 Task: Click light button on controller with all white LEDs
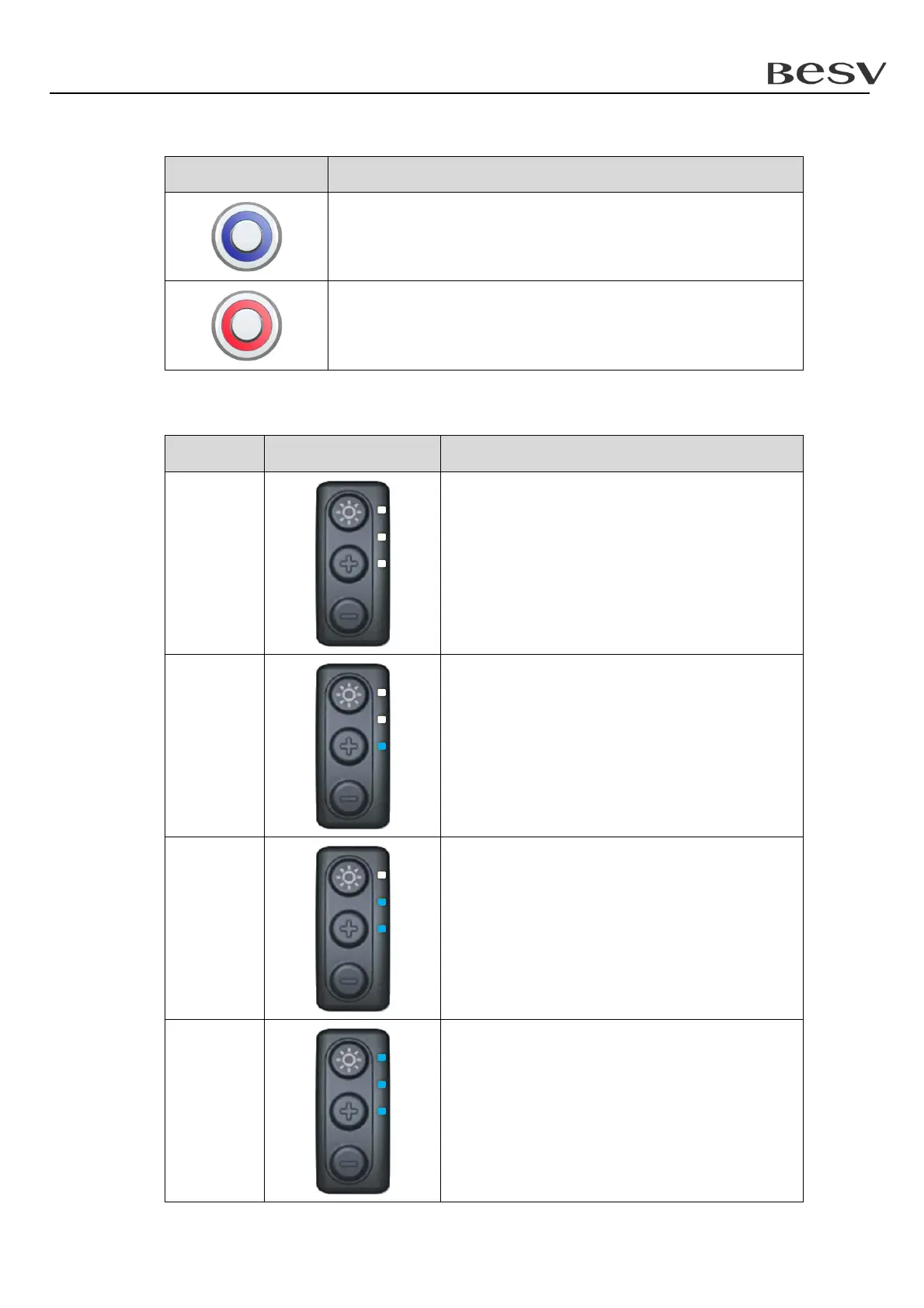point(349,513)
